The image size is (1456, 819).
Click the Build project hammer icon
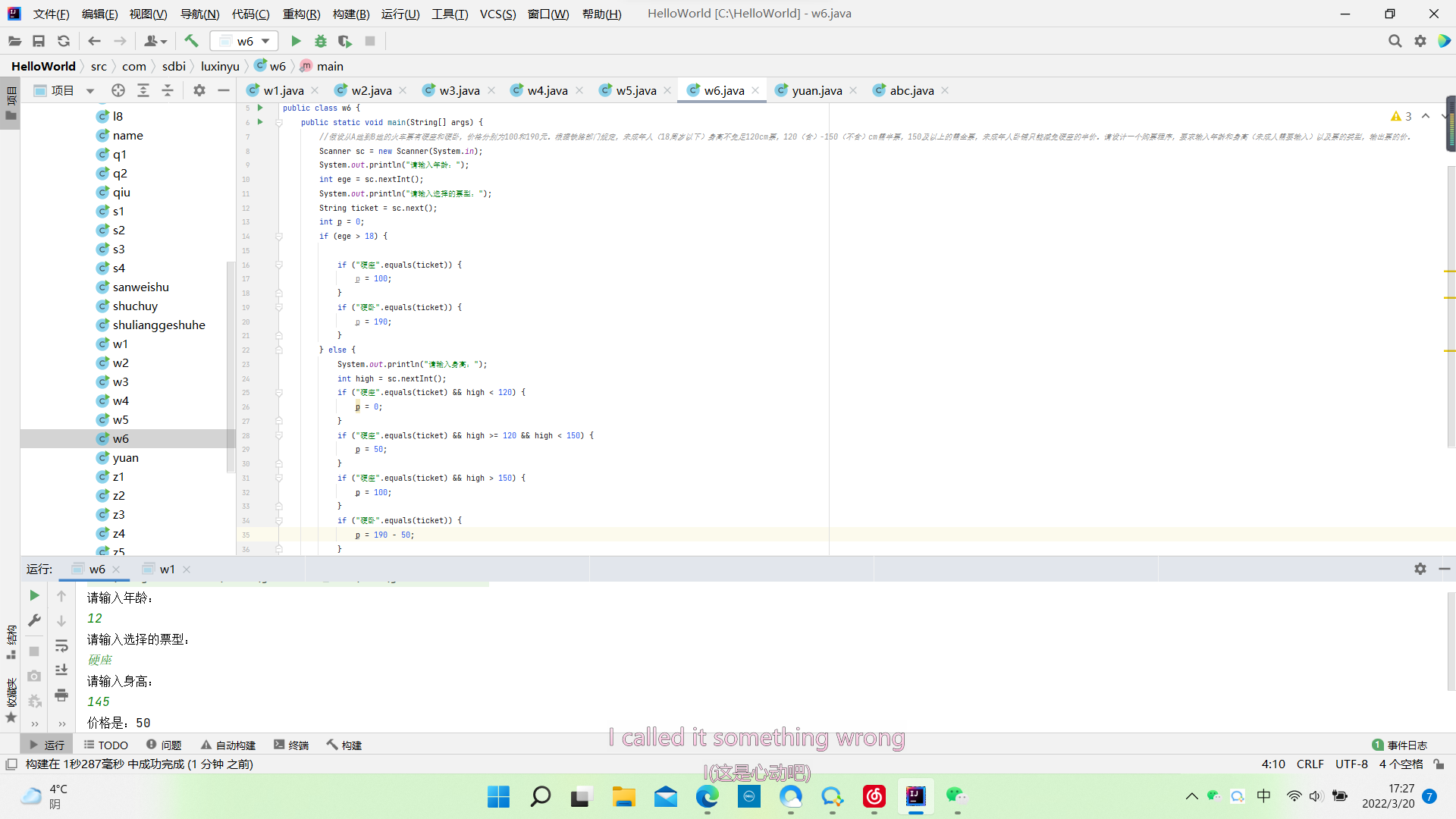[x=191, y=41]
